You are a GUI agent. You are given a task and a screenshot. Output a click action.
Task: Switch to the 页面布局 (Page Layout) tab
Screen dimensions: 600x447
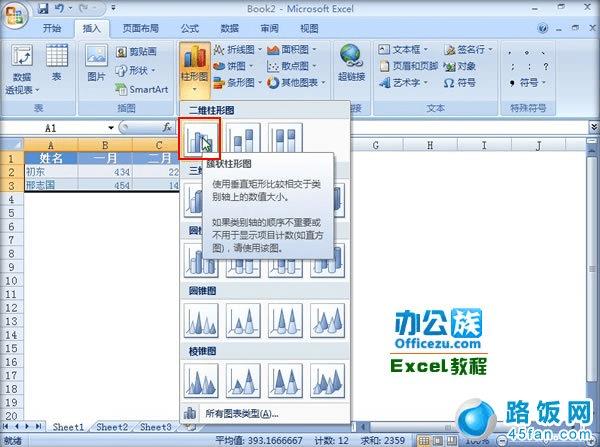(141, 28)
